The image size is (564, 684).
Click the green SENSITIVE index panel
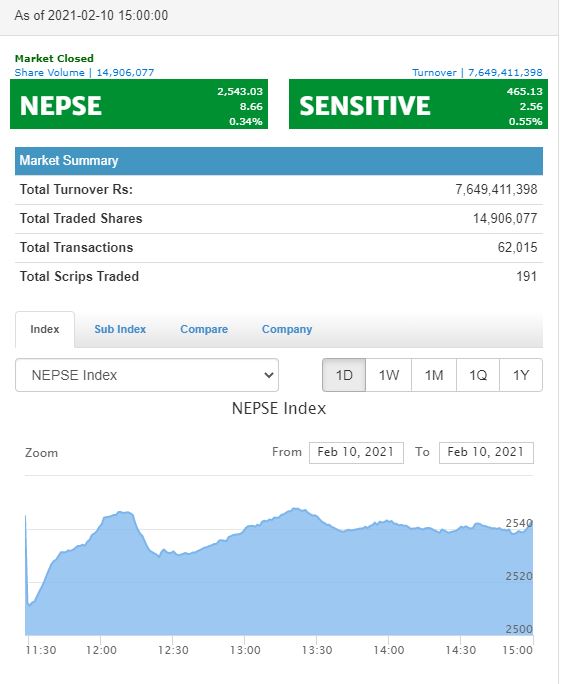pos(418,104)
